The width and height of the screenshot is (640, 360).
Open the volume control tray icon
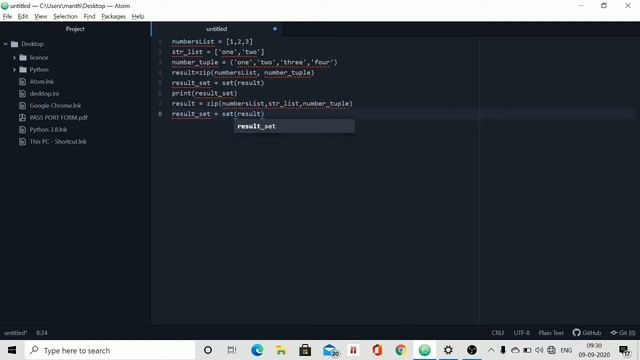pos(539,350)
